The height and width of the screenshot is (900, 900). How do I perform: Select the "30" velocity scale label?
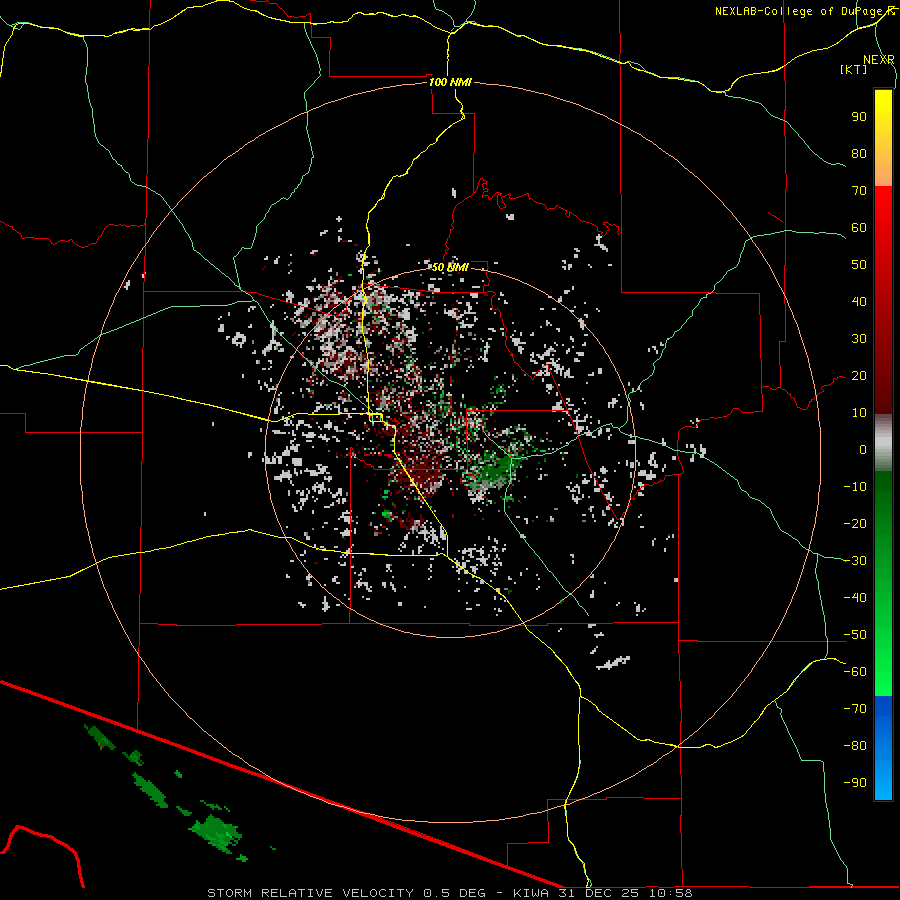[859, 339]
